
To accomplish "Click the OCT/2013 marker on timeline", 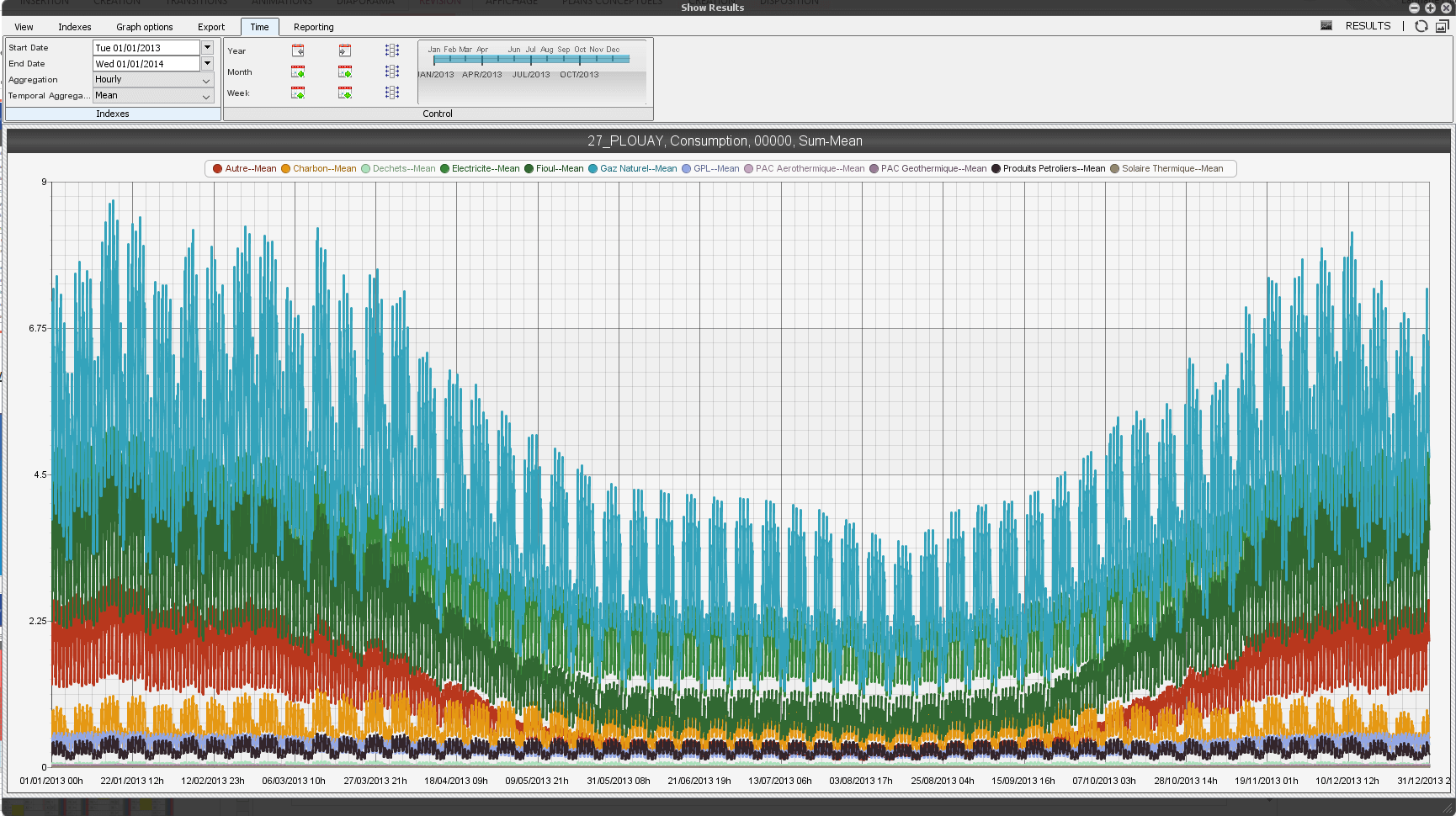I will click(x=579, y=75).
